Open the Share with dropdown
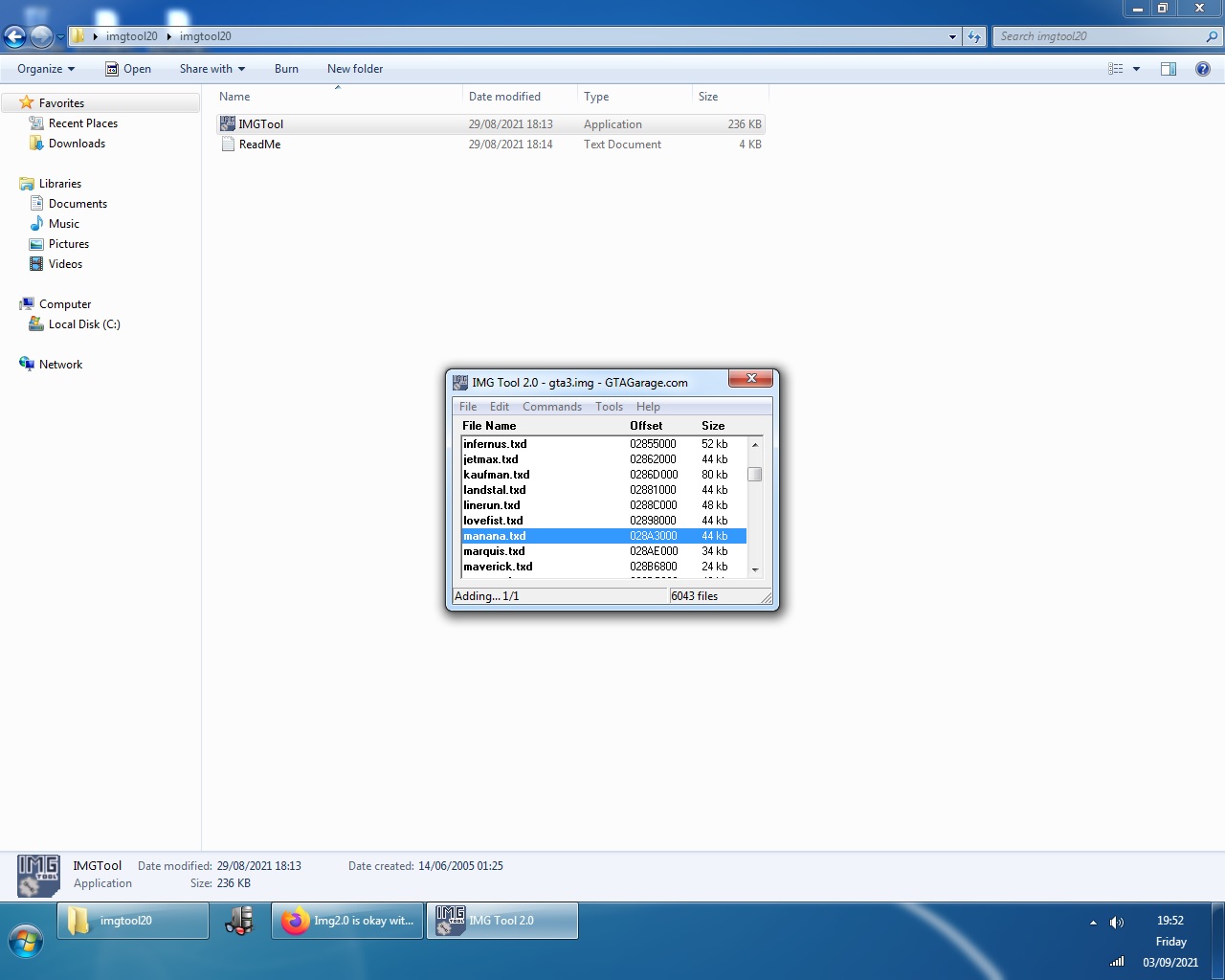 pos(212,69)
